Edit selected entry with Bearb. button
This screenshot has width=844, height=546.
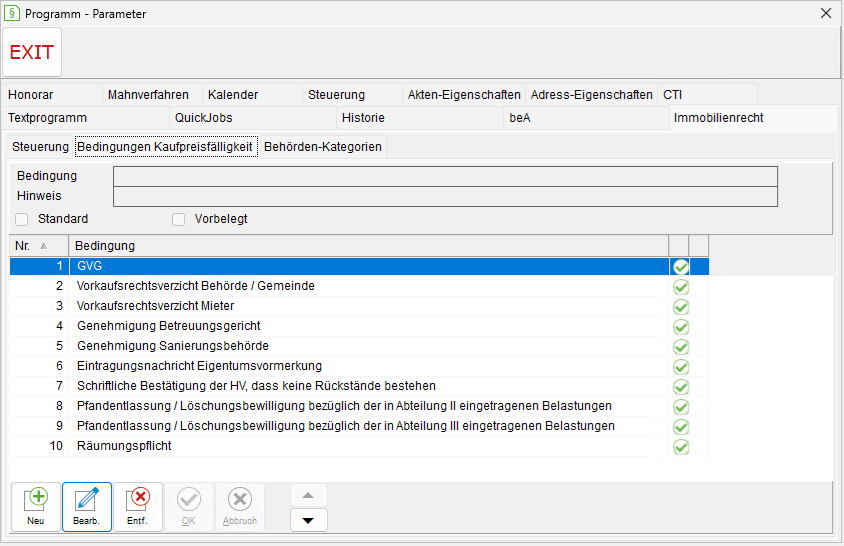click(87, 507)
